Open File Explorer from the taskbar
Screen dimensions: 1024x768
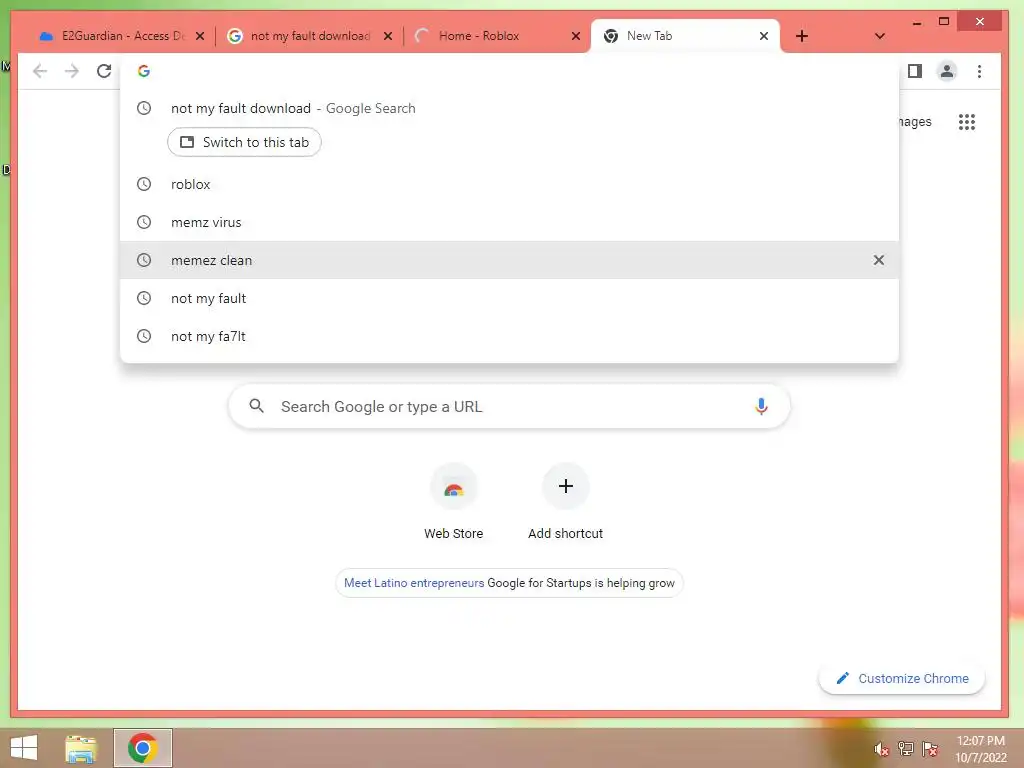point(81,748)
